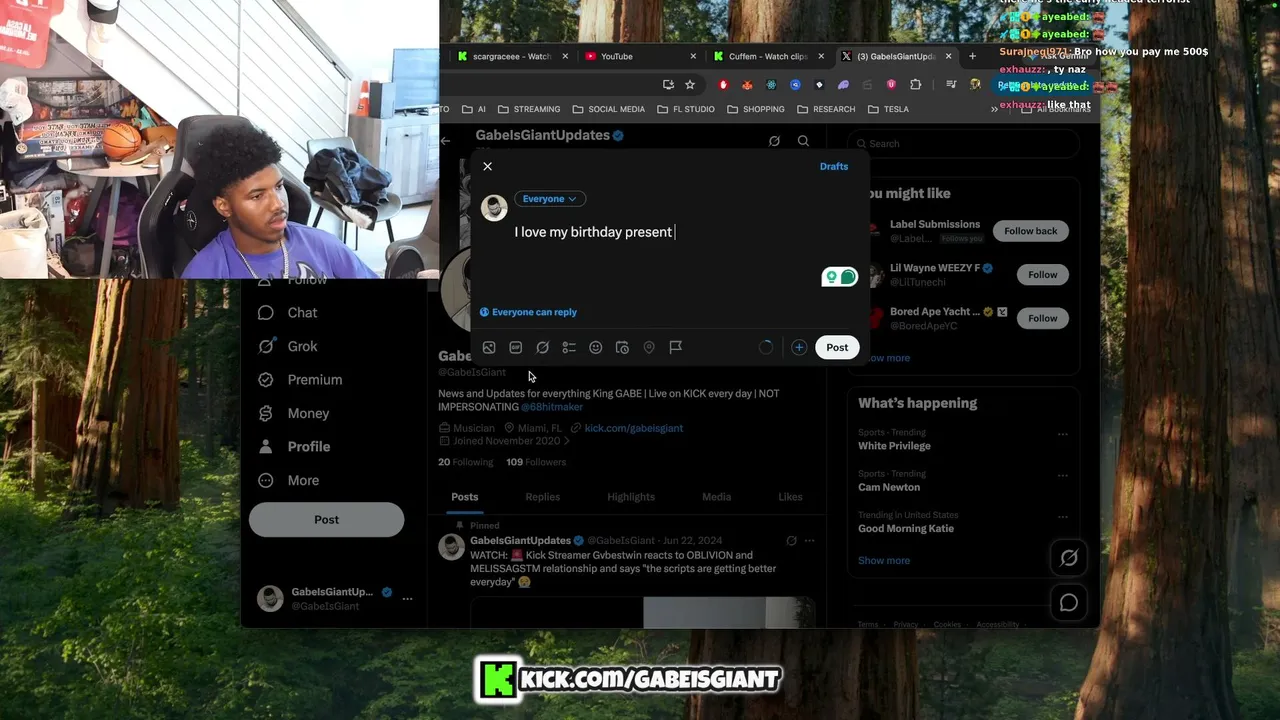Open Premium in the X sidebar
The image size is (1280, 720).
pos(300,380)
